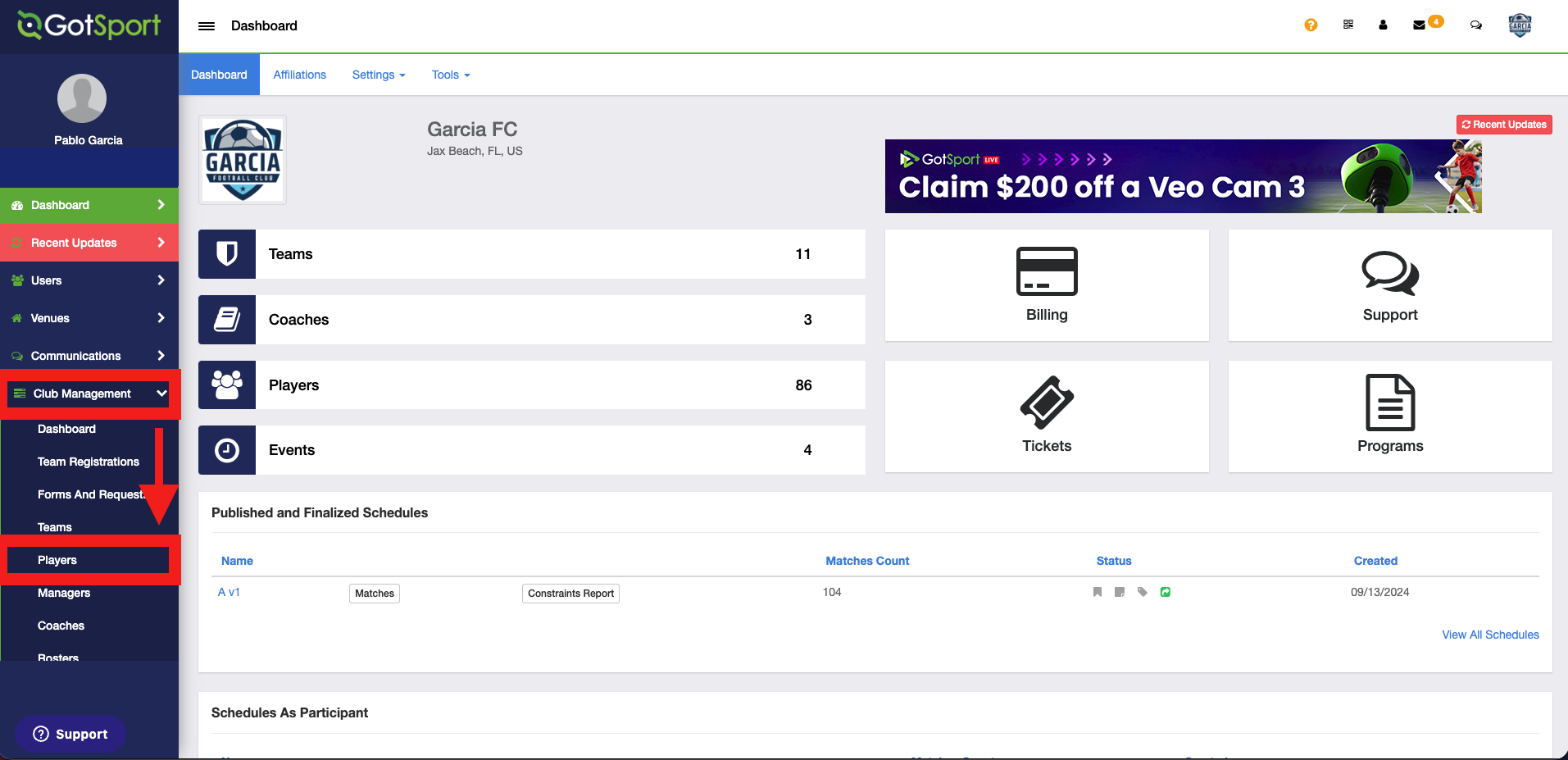Open the View All Schedules link

click(x=1489, y=635)
